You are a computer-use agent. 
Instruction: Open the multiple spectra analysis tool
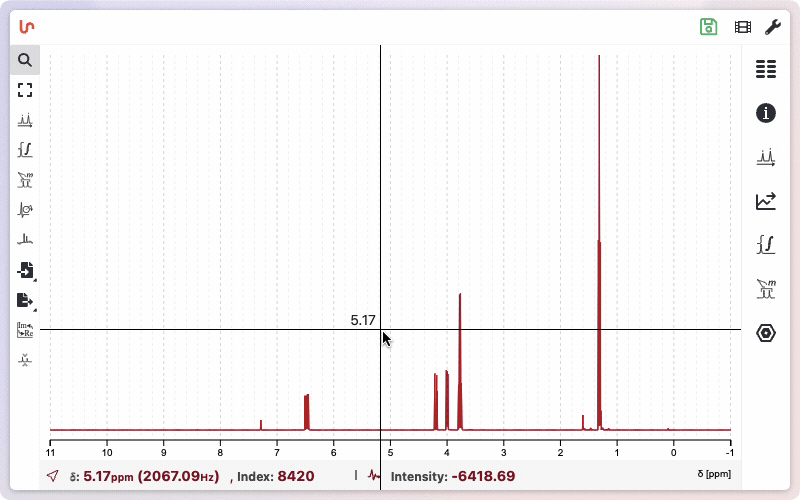tap(25, 210)
